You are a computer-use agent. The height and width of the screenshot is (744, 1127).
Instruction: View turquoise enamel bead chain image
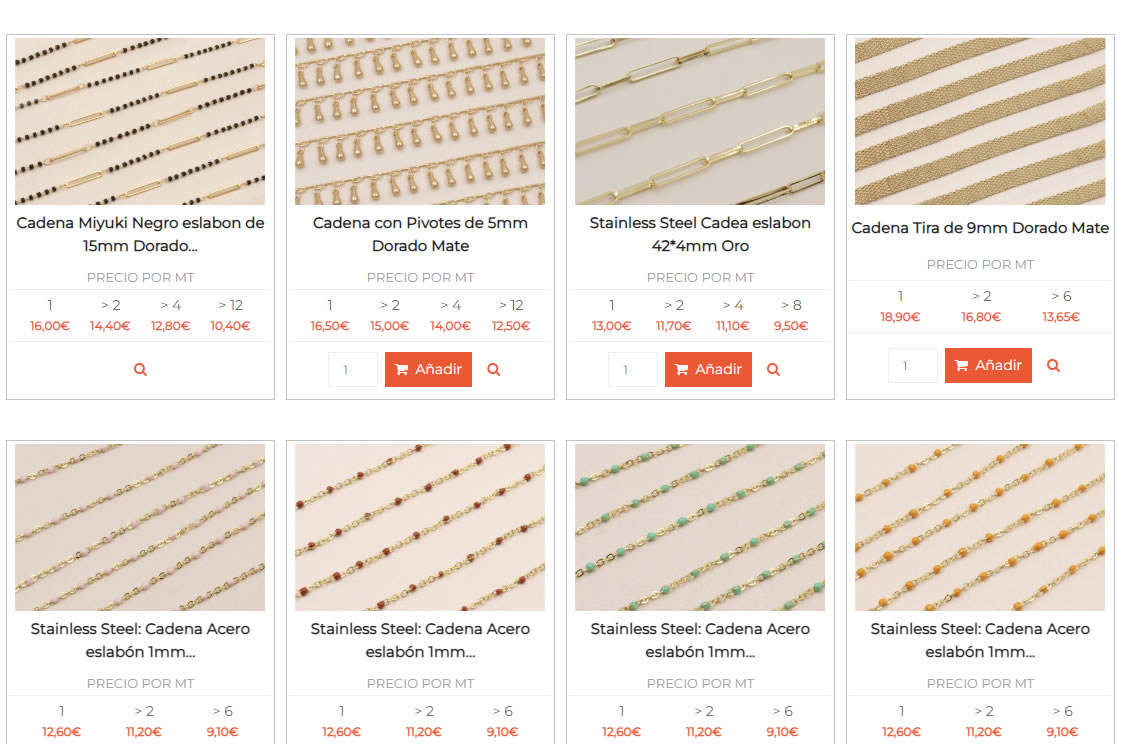[700, 528]
